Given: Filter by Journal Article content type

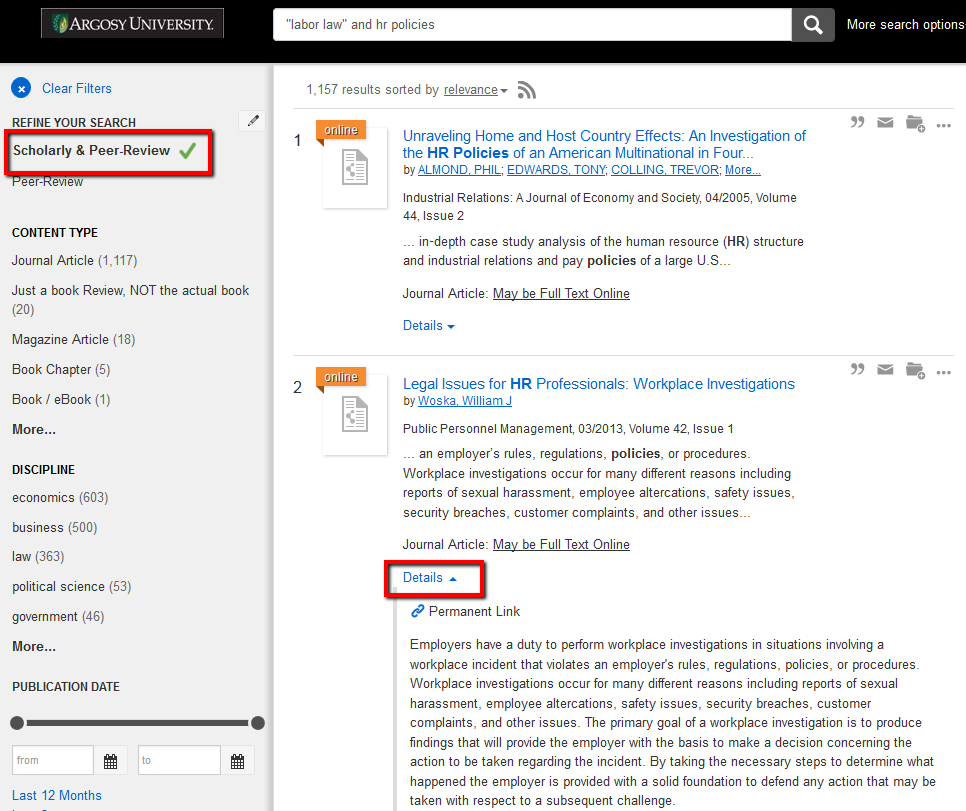Looking at the screenshot, I should point(75,261).
